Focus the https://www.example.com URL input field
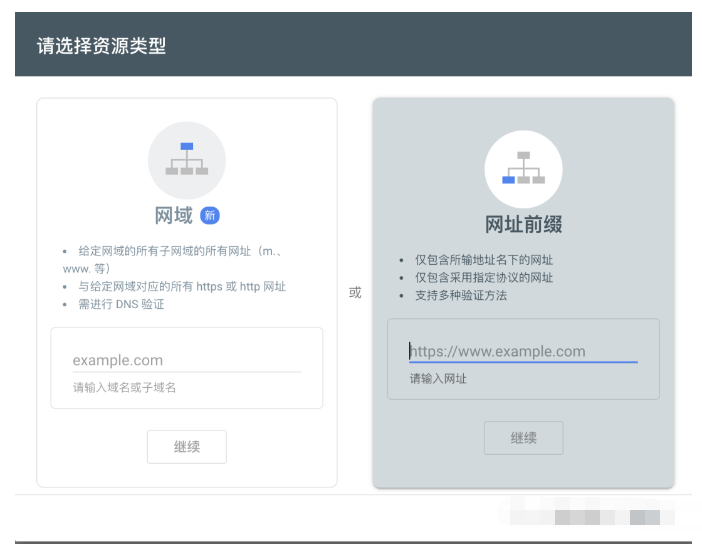 [523, 352]
